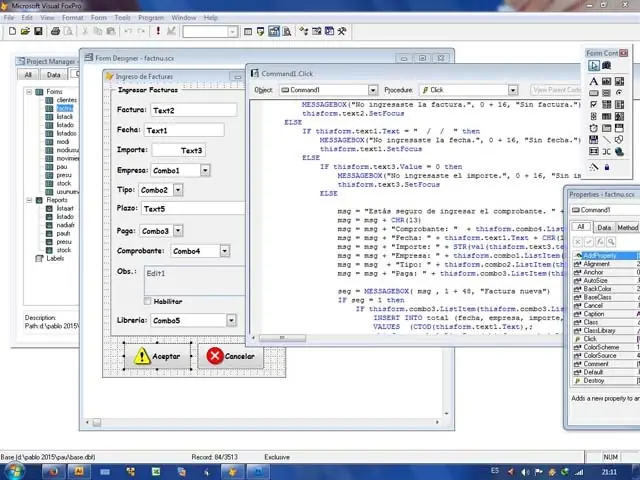This screenshot has height=480, width=640.
Task: Switch to the Method tab in Properties
Action: (x=627, y=227)
